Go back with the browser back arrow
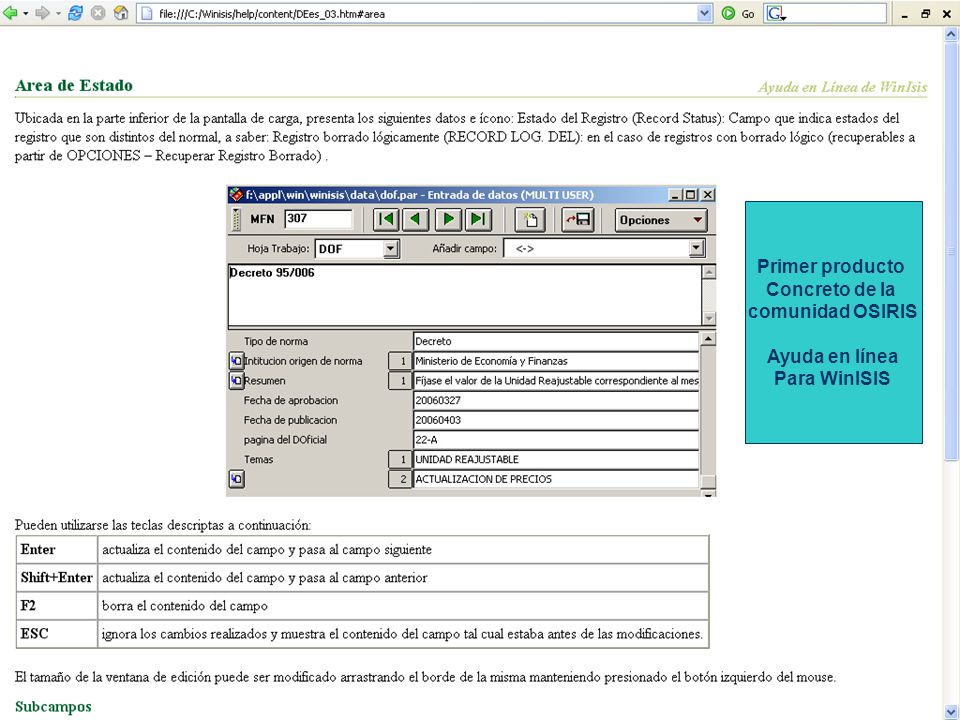Viewport: 960px width, 720px height. (x=10, y=13)
